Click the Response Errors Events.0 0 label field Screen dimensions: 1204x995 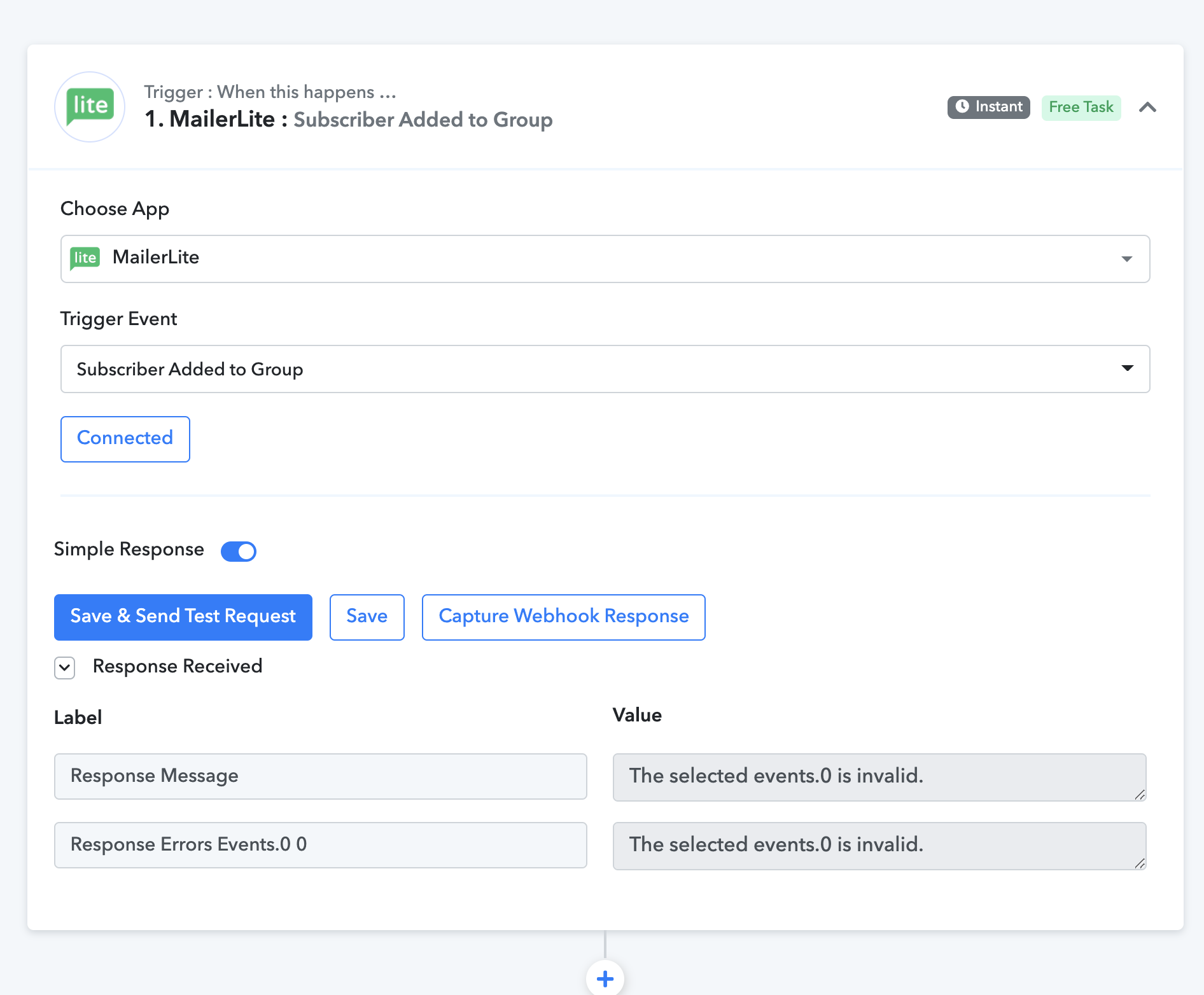click(x=321, y=845)
